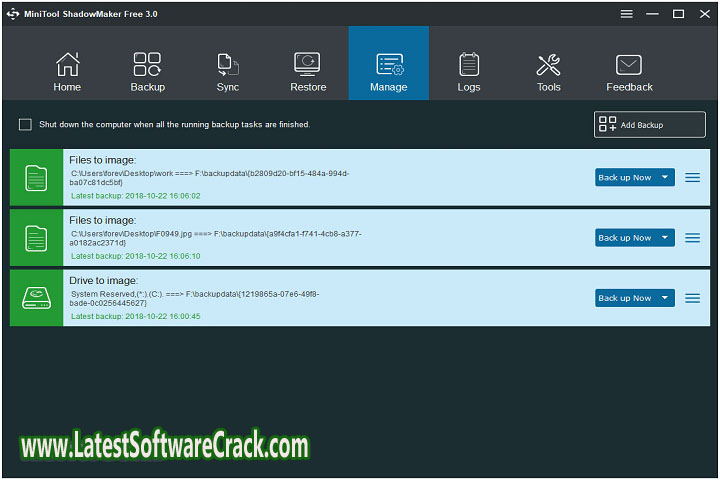Minimize the ShadowMaker window

click(x=652, y=14)
